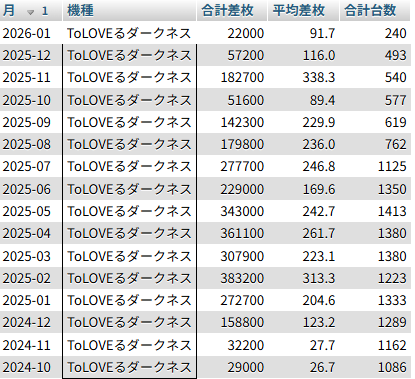Select the 762 unit count cell
Screen dimensions: 415x379
pos(375,144)
